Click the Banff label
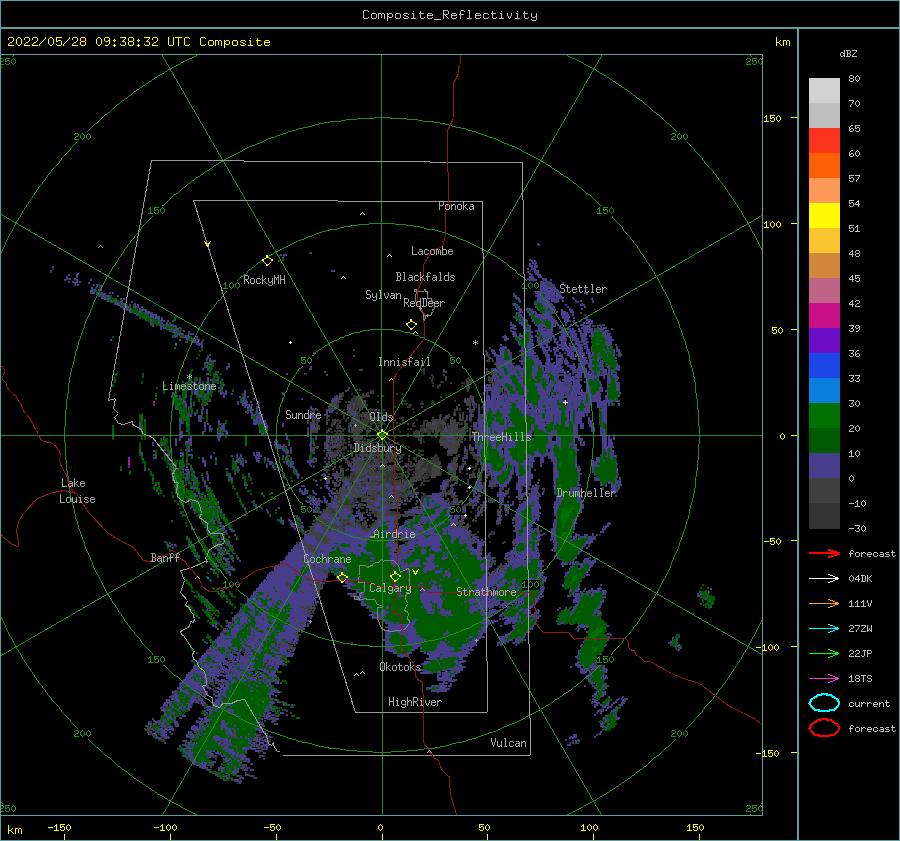Viewport: 900px width, 841px height. [165, 557]
